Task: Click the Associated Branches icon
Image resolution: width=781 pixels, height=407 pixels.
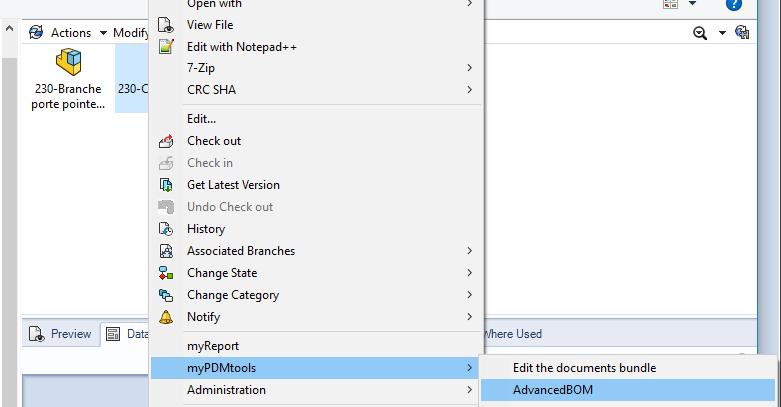Action: (x=166, y=251)
